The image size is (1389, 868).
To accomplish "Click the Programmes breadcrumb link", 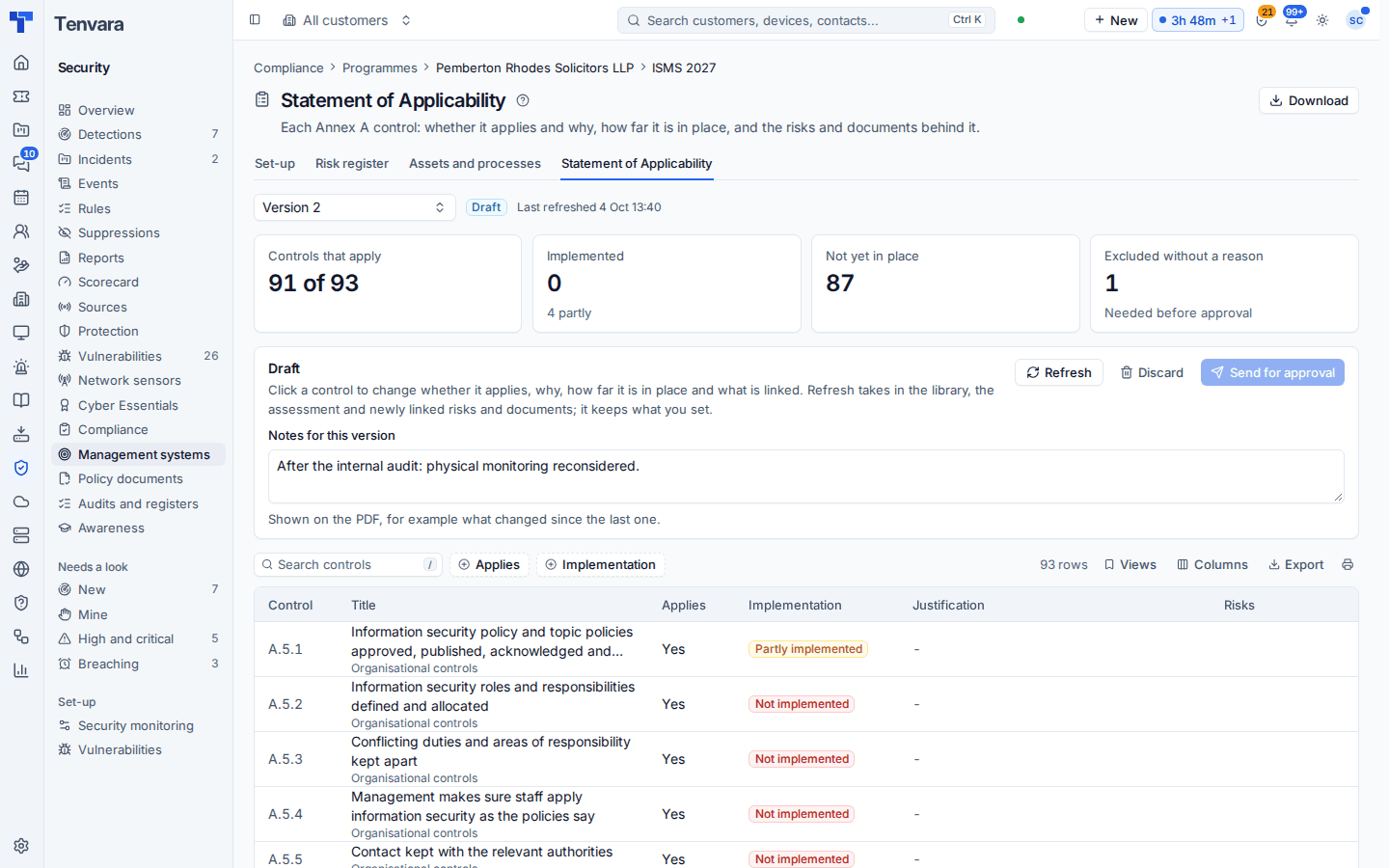I will pyautogui.click(x=380, y=68).
